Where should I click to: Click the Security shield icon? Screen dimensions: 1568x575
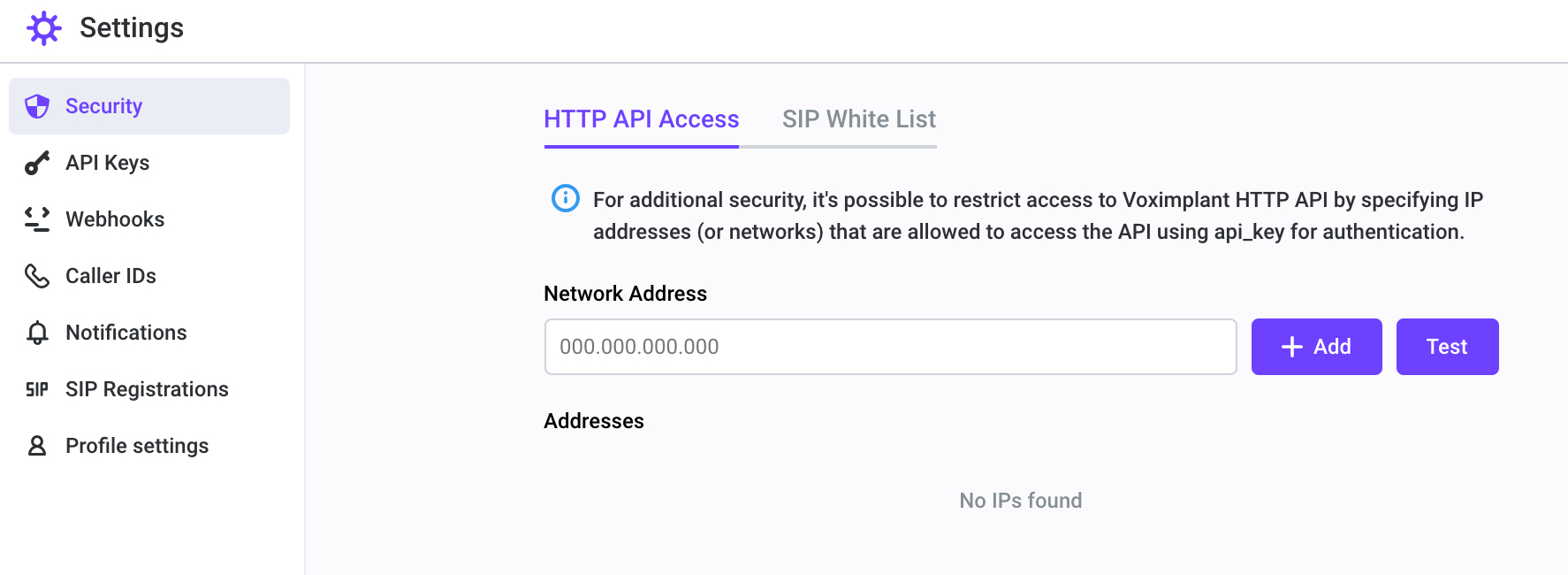click(x=37, y=106)
